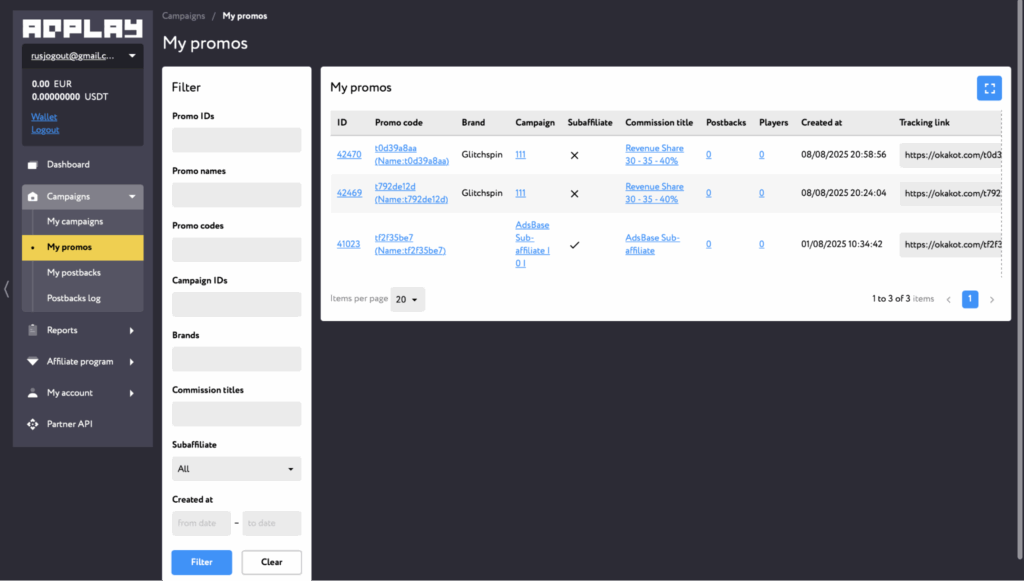The image size is (1024, 581).
Task: Click the Dashboard icon in sidebar
Action: tap(33, 165)
